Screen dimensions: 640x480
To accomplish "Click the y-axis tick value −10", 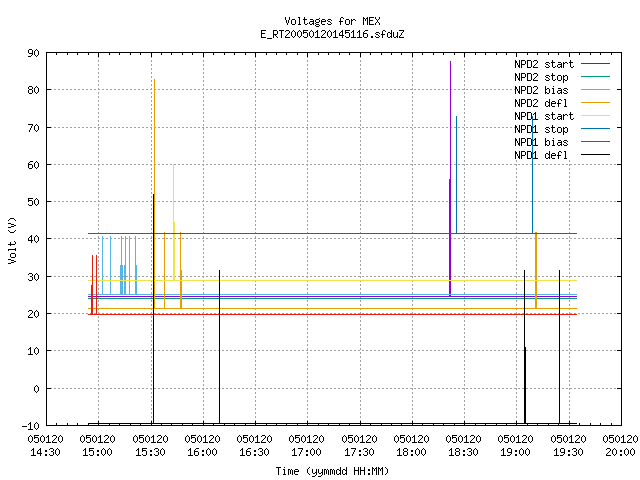I will [31, 426].
